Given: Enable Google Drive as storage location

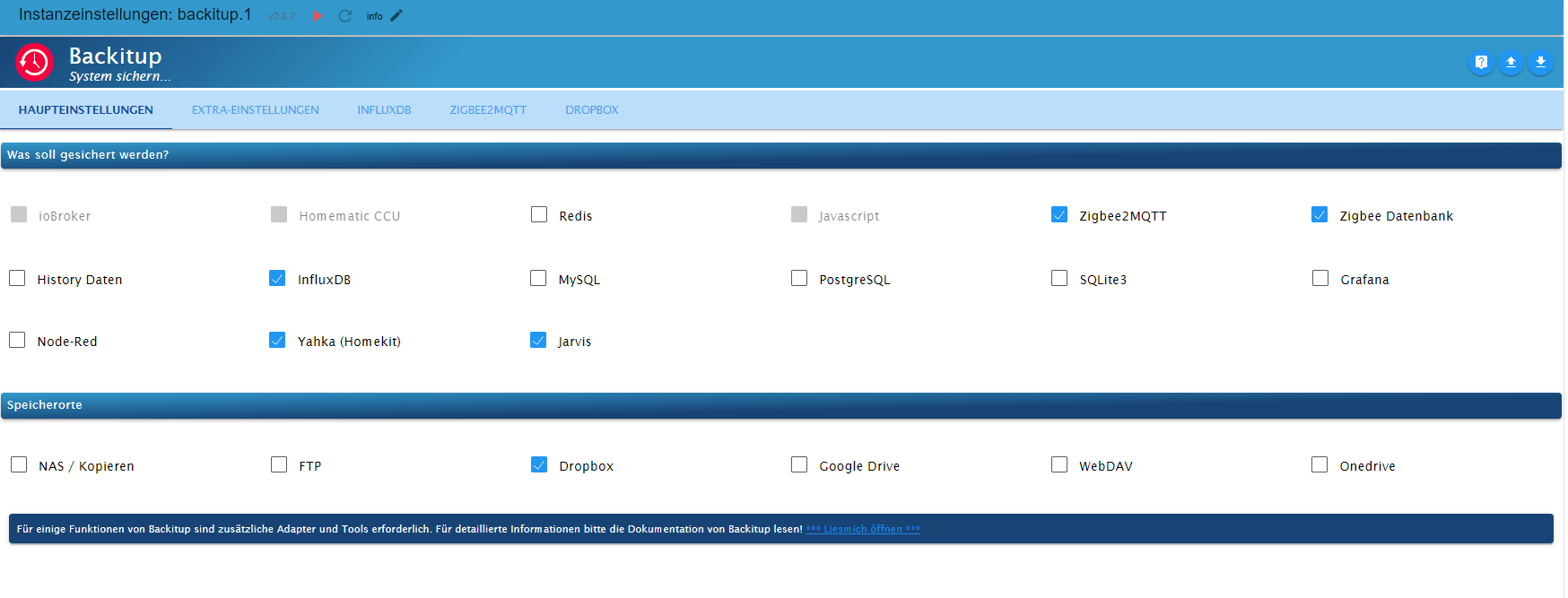Looking at the screenshot, I should [799, 464].
